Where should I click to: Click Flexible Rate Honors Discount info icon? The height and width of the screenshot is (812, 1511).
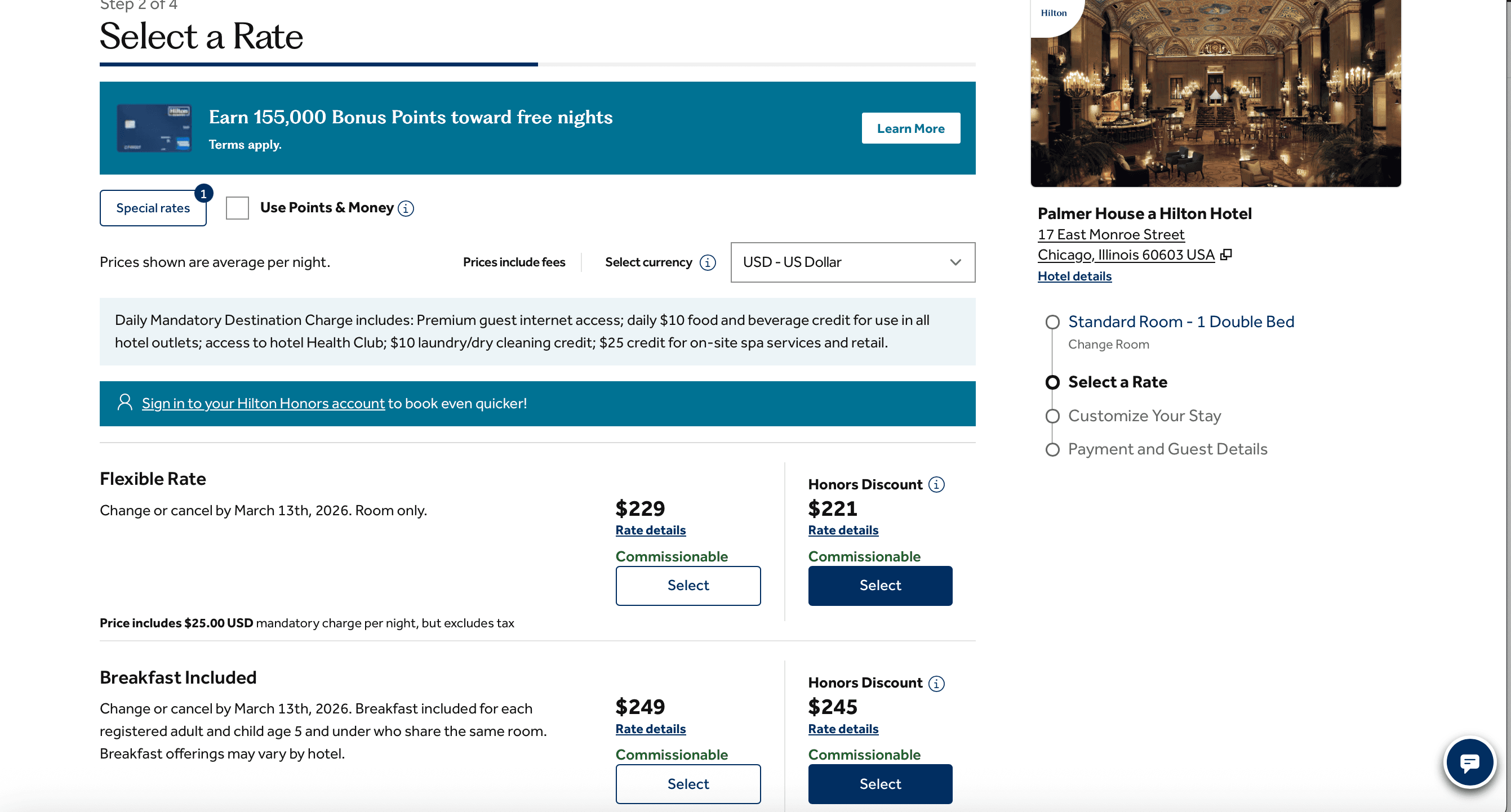pyautogui.click(x=937, y=484)
